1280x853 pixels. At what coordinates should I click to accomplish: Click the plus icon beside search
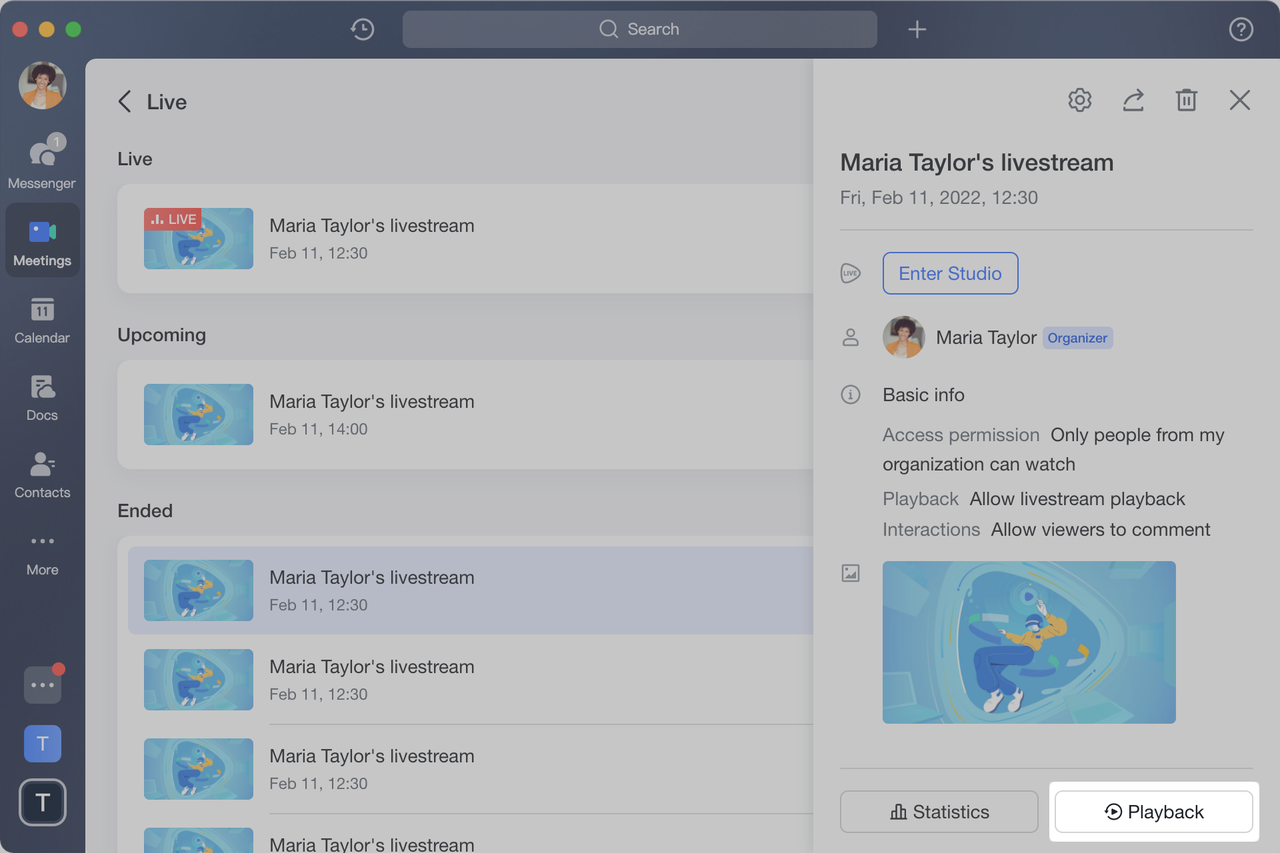917,29
